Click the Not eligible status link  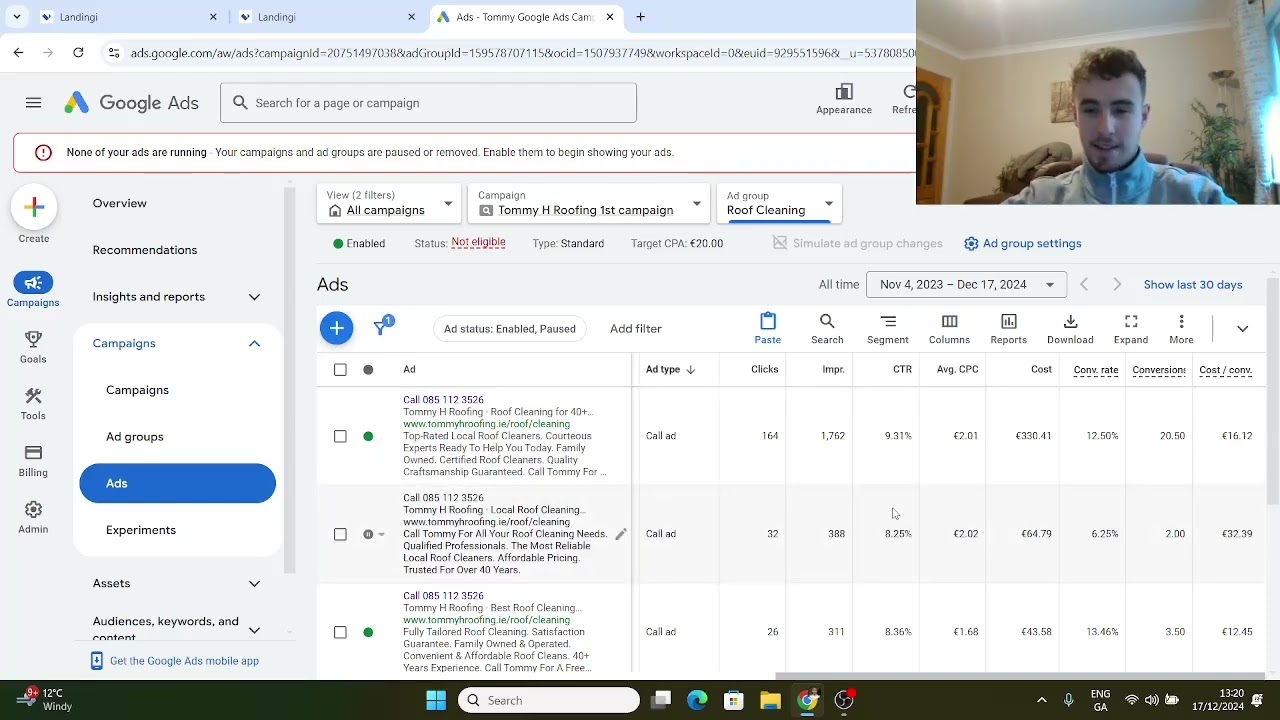(x=478, y=243)
